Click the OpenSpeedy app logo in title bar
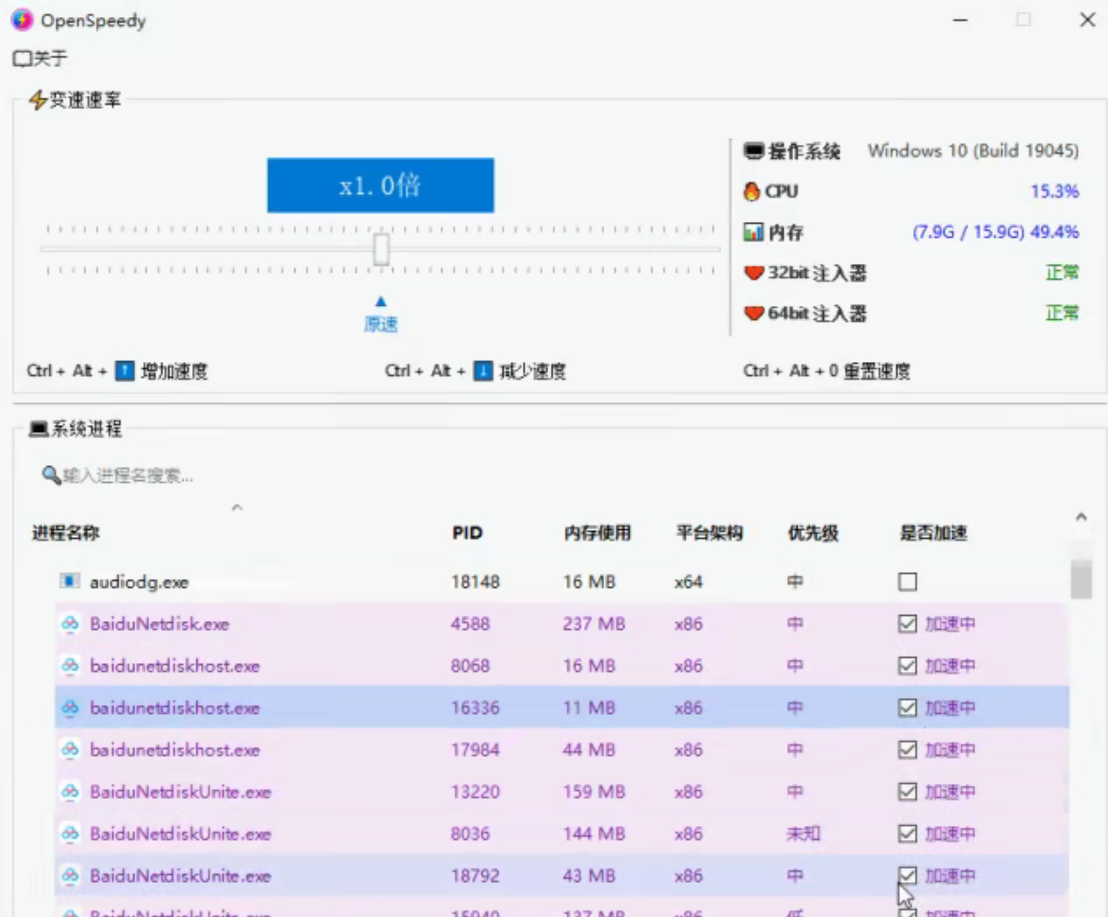Viewport: 1108px width, 917px height. pos(22,20)
